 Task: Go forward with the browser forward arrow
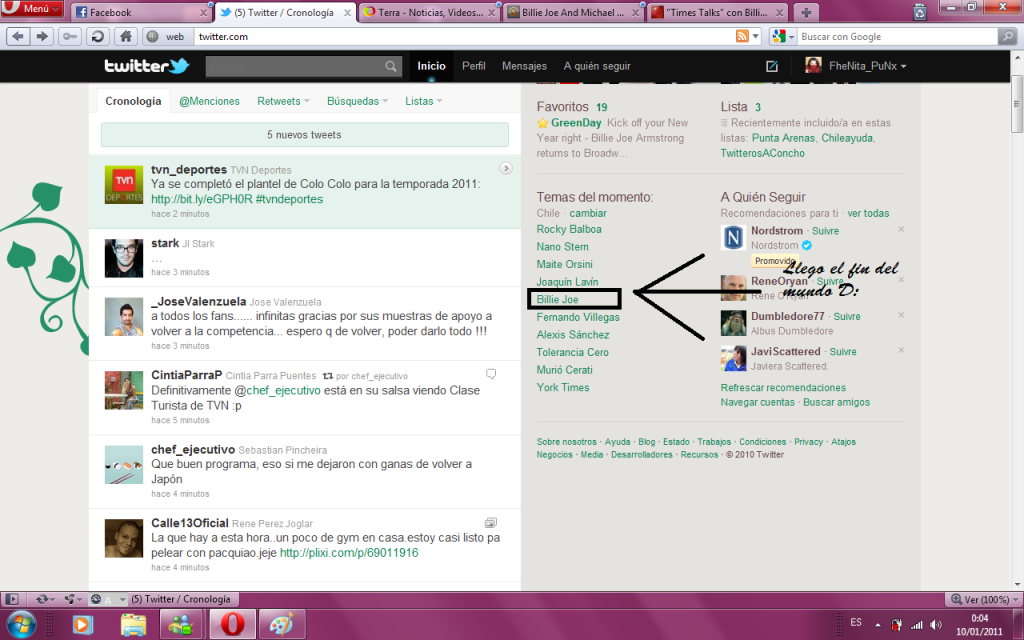42,37
